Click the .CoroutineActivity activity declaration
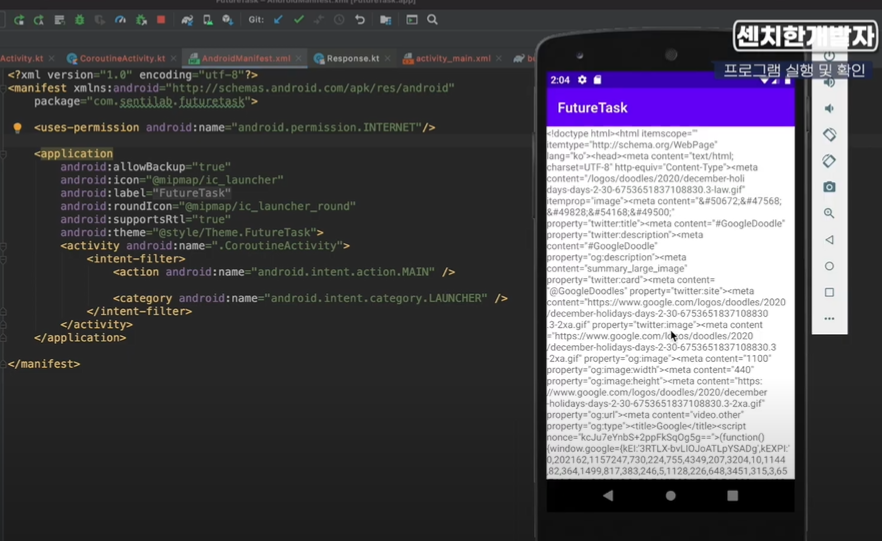This screenshot has height=541, width=882. tap(205, 246)
